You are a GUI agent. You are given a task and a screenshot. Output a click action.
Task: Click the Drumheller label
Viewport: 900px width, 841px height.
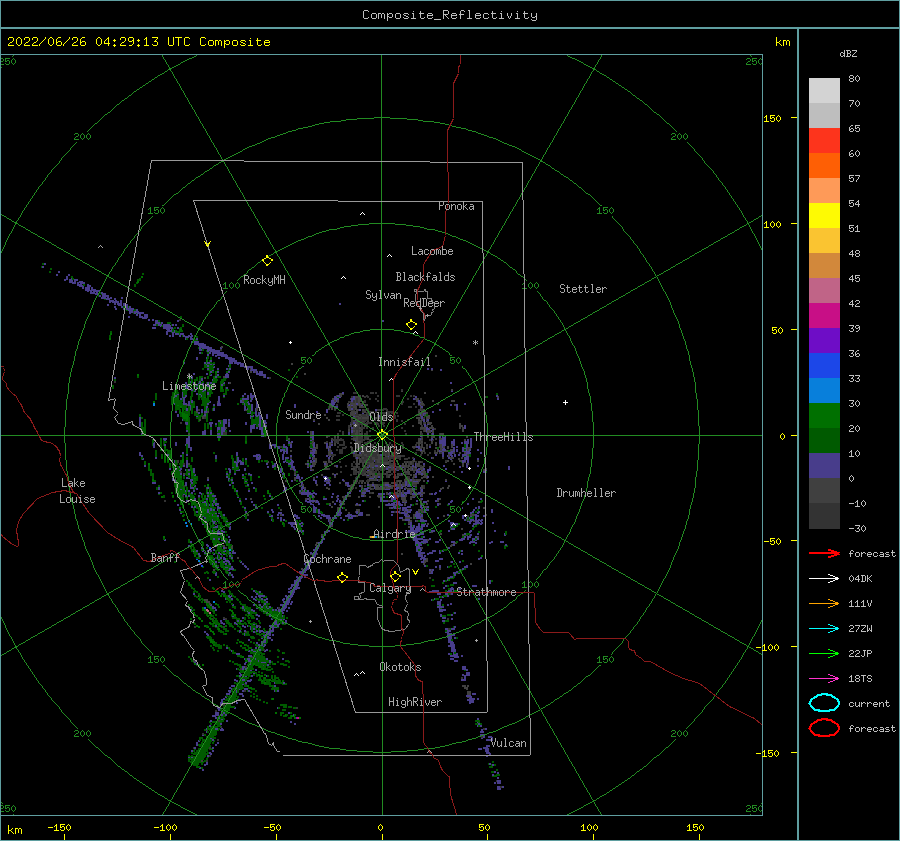coord(586,493)
